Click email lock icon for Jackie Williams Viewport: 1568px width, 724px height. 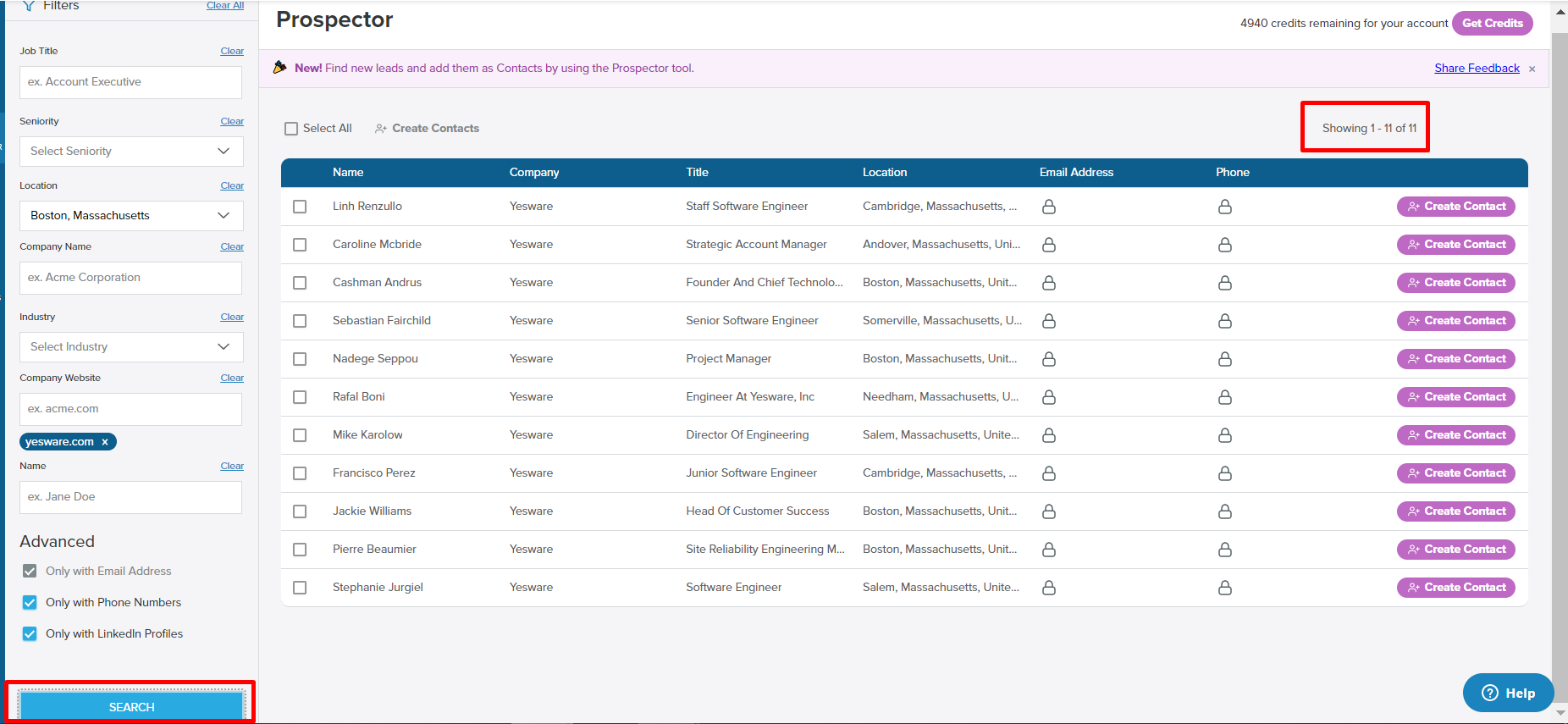click(1048, 511)
